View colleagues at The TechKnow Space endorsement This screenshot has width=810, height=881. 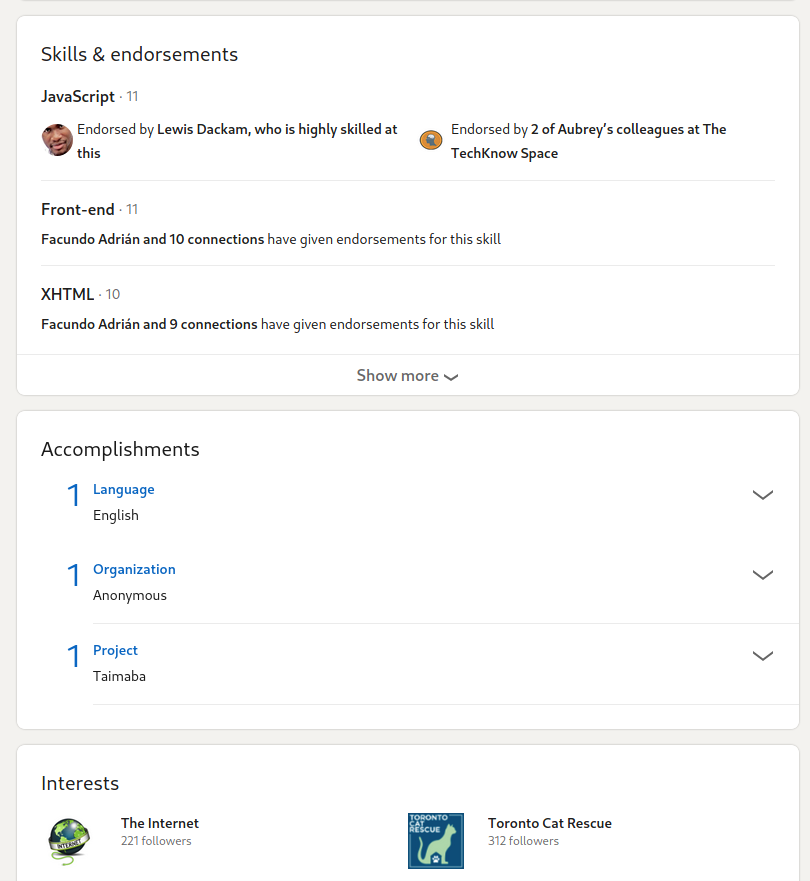coord(589,141)
